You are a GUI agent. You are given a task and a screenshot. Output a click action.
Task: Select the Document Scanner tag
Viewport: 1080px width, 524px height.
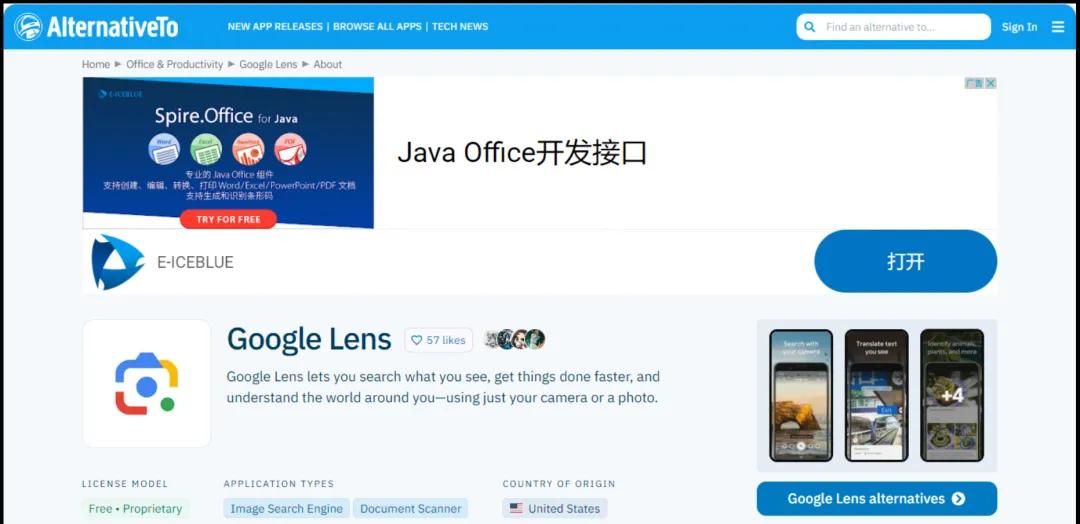coord(411,508)
